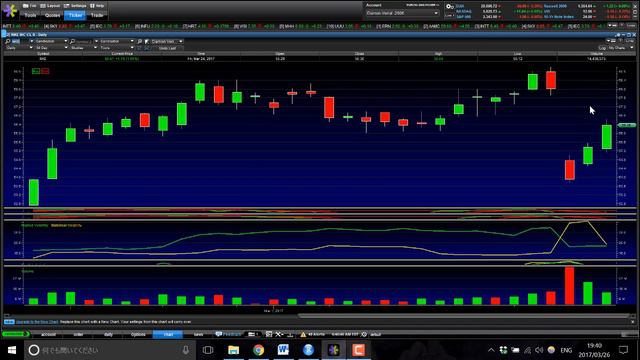Click the volume speaker tray icon
This screenshot has height=360, width=640.
point(539,350)
